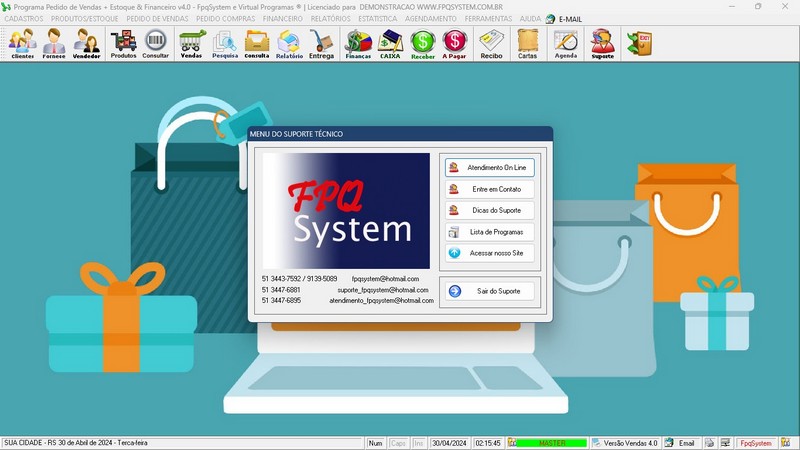This screenshot has width=800, height=450.
Task: Click the red A Pagar icon
Action: point(454,44)
